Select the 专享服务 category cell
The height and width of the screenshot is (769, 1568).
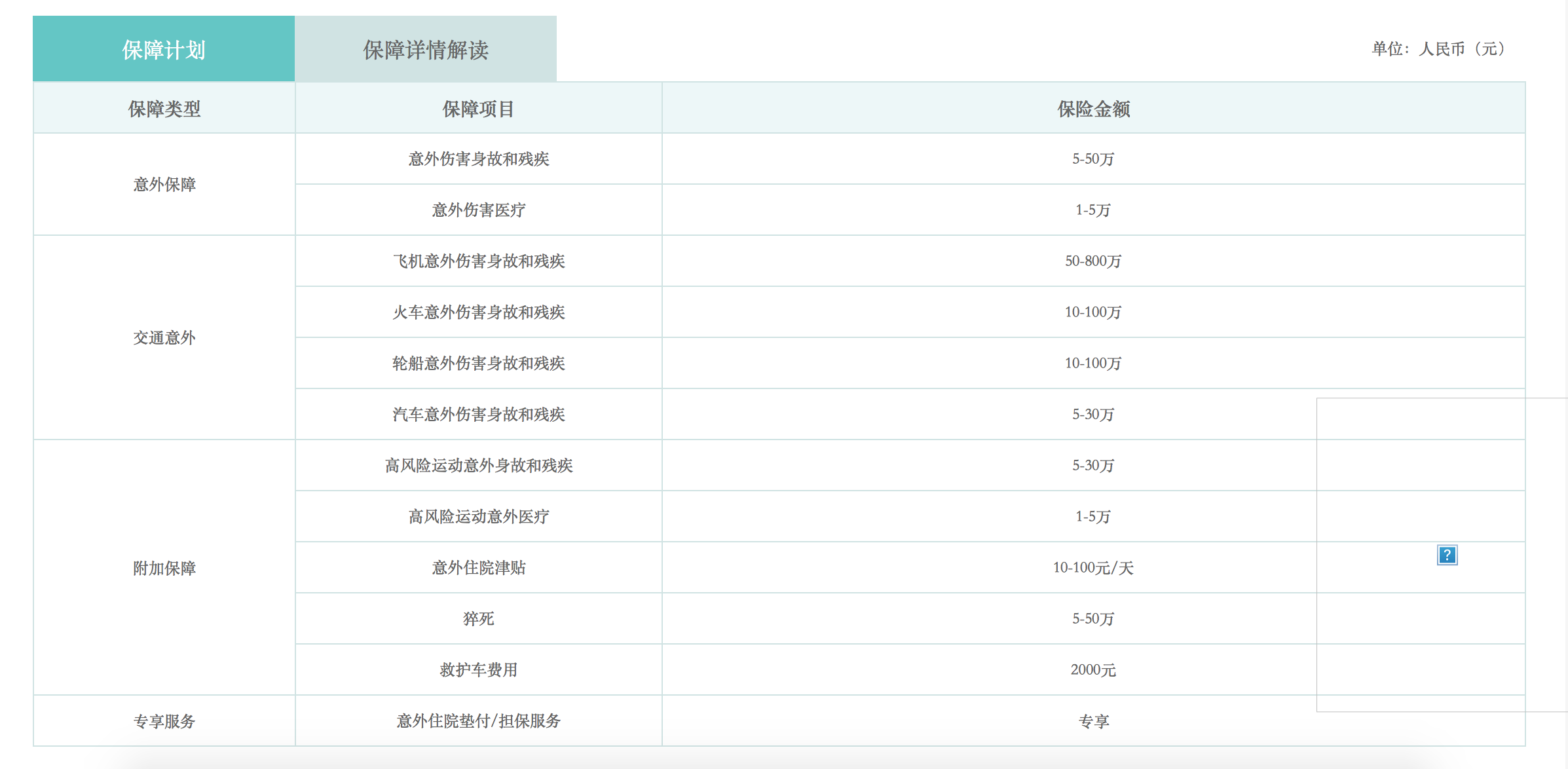coord(164,721)
